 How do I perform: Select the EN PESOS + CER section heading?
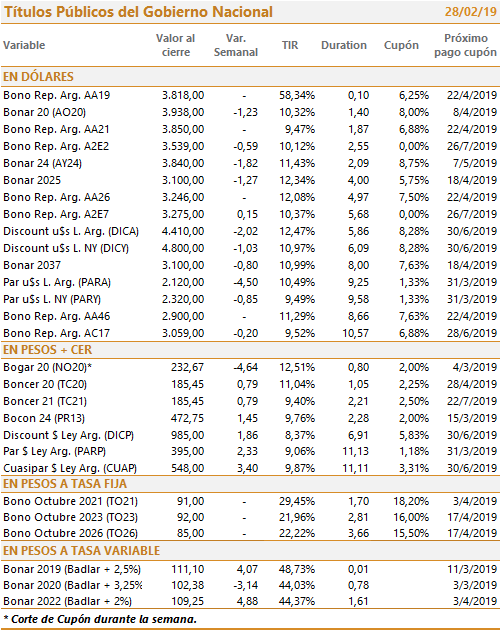pos(47,350)
